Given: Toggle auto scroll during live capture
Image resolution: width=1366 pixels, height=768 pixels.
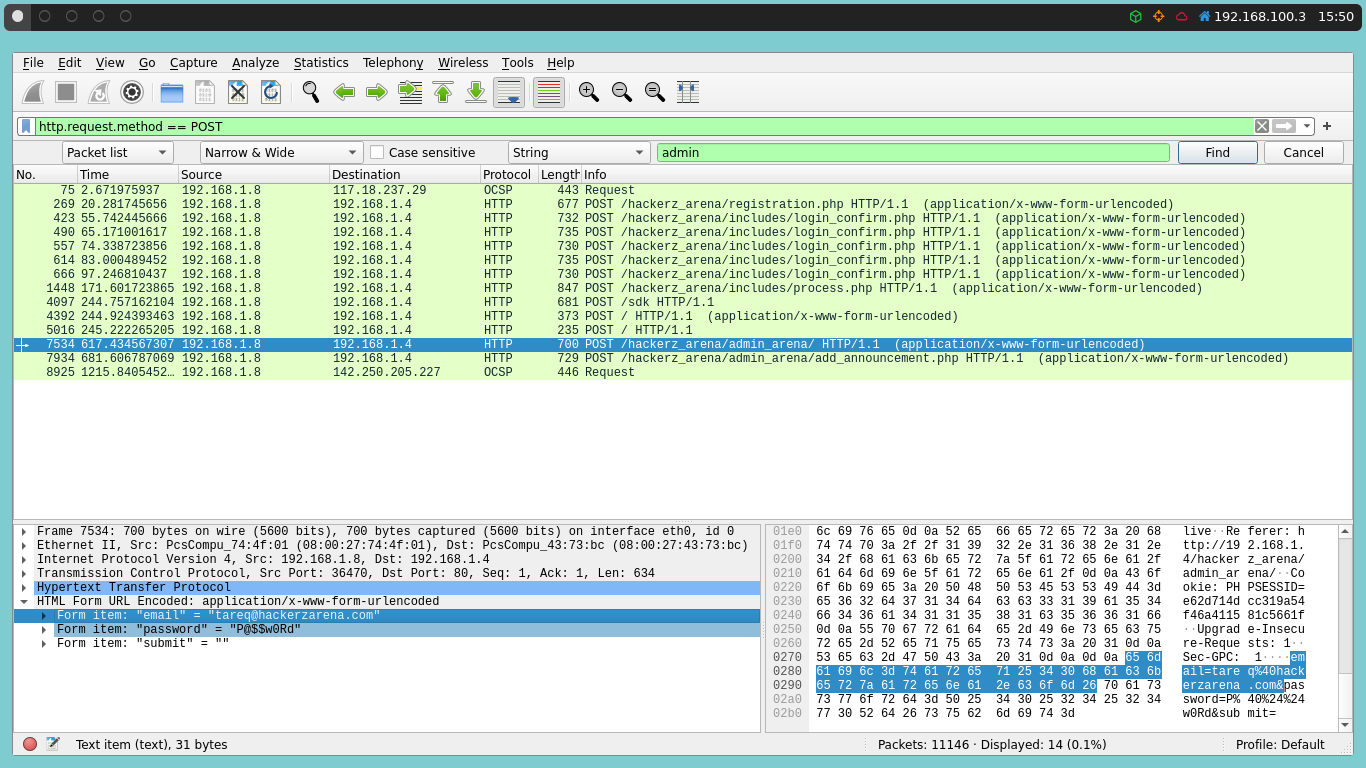Looking at the screenshot, I should pos(509,92).
